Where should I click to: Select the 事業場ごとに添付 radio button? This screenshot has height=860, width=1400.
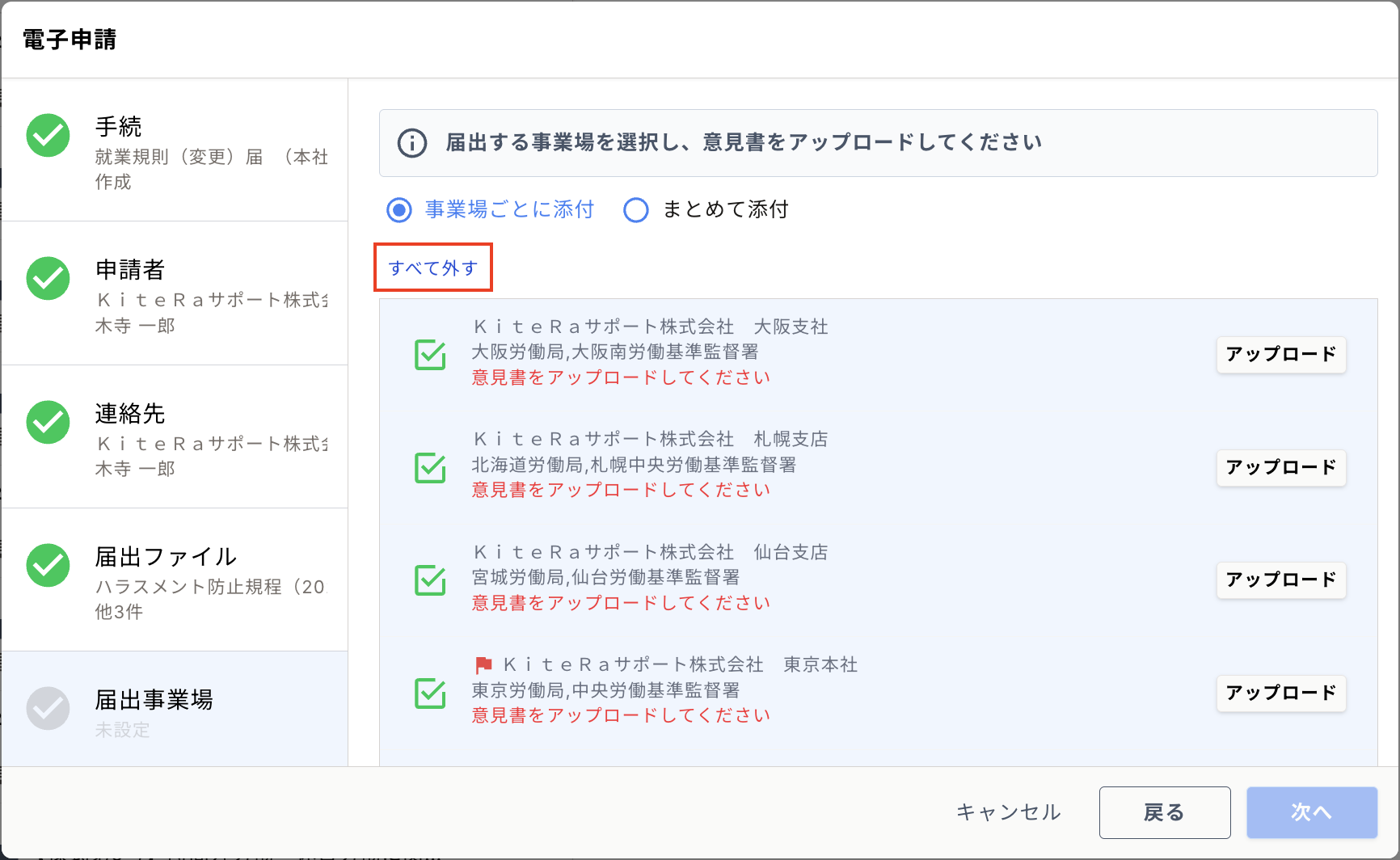click(x=399, y=210)
